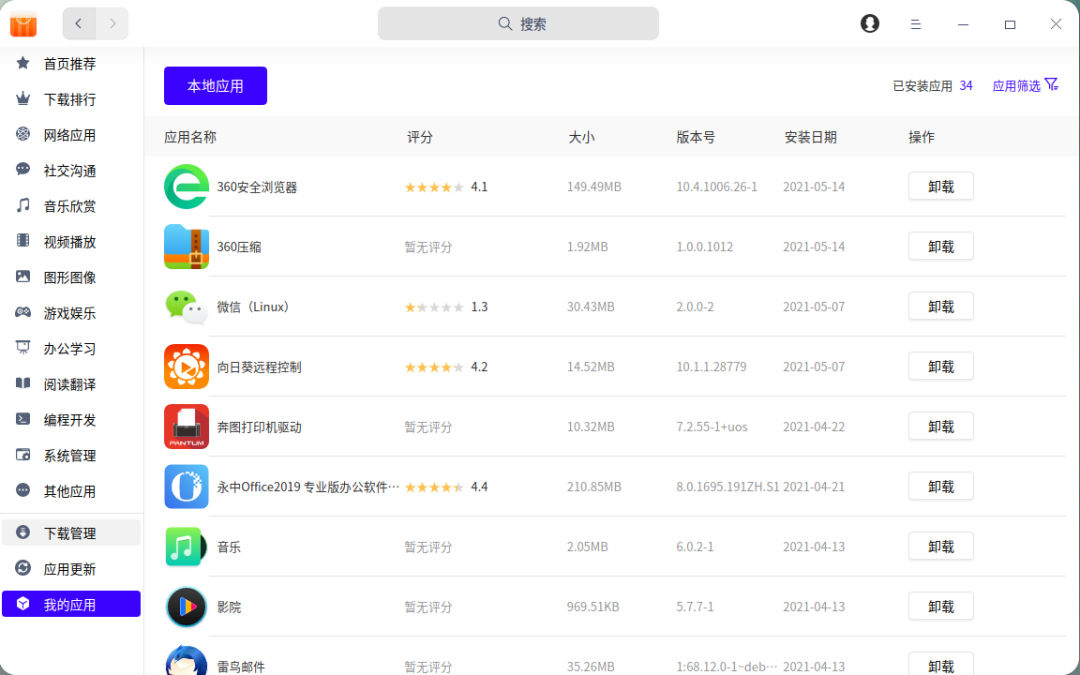Image resolution: width=1080 pixels, height=675 pixels.
Task: Click 卸载 for 微信 (Linux)
Action: (x=940, y=307)
